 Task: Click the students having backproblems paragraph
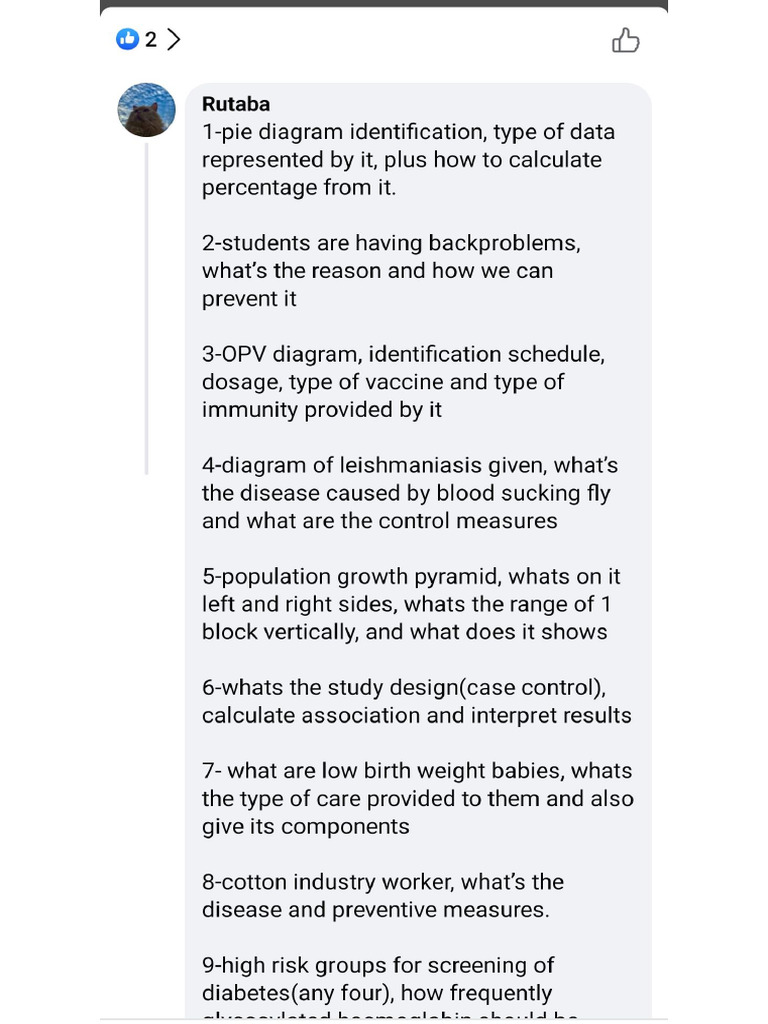click(x=390, y=271)
